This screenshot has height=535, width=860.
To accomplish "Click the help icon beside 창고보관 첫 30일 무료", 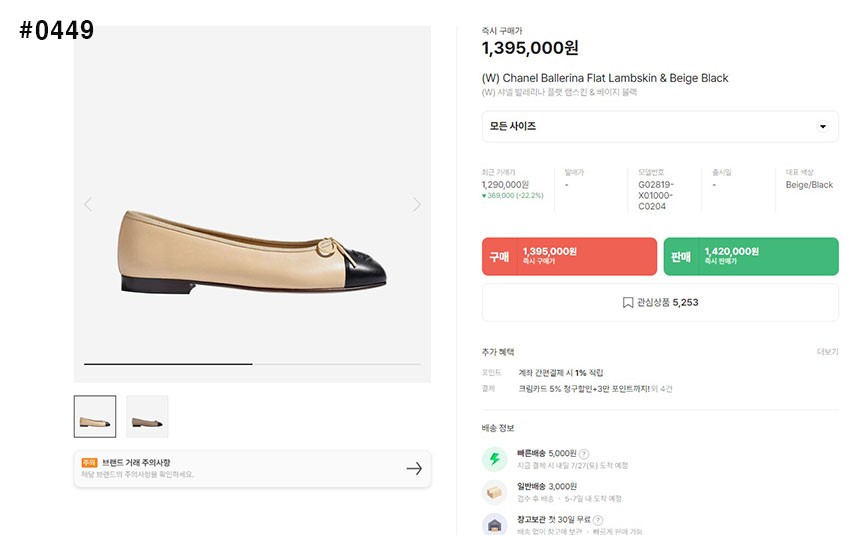I will pos(598,520).
